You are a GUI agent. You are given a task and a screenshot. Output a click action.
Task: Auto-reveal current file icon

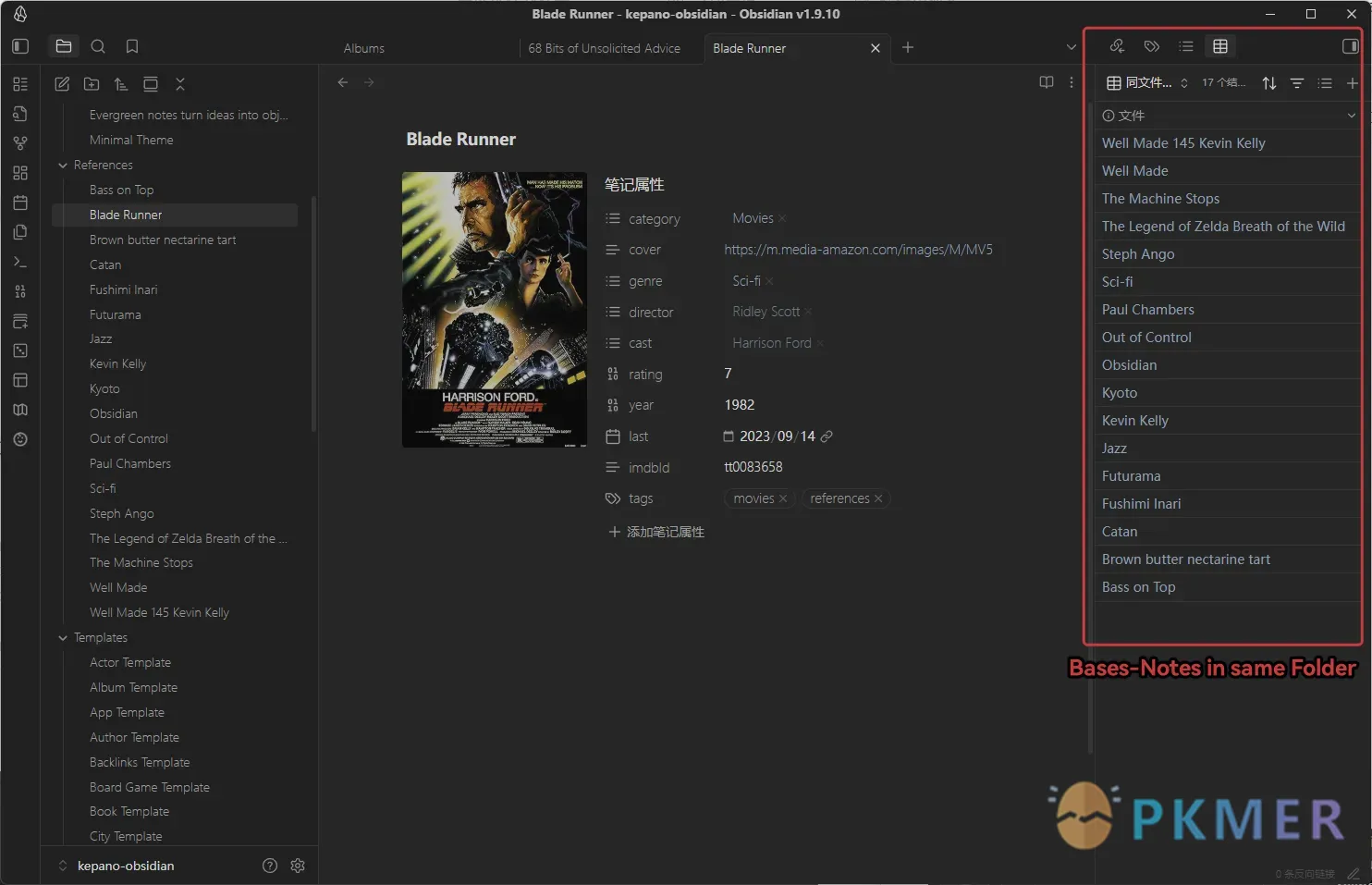coord(151,84)
